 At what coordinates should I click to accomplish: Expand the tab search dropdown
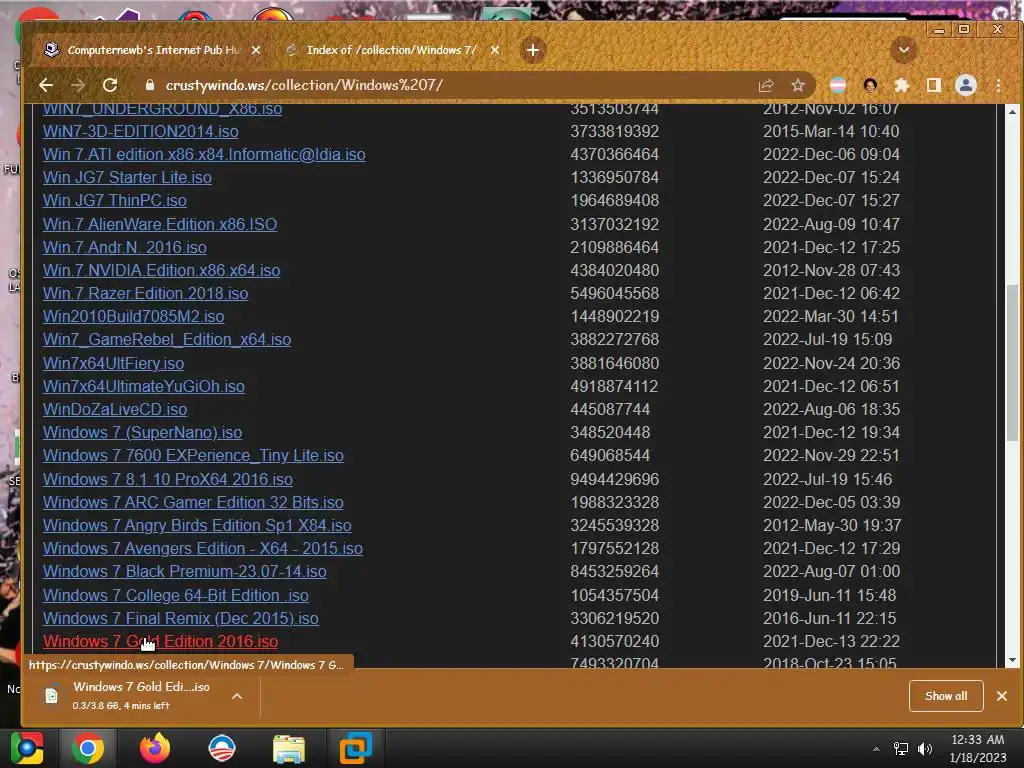click(x=904, y=50)
